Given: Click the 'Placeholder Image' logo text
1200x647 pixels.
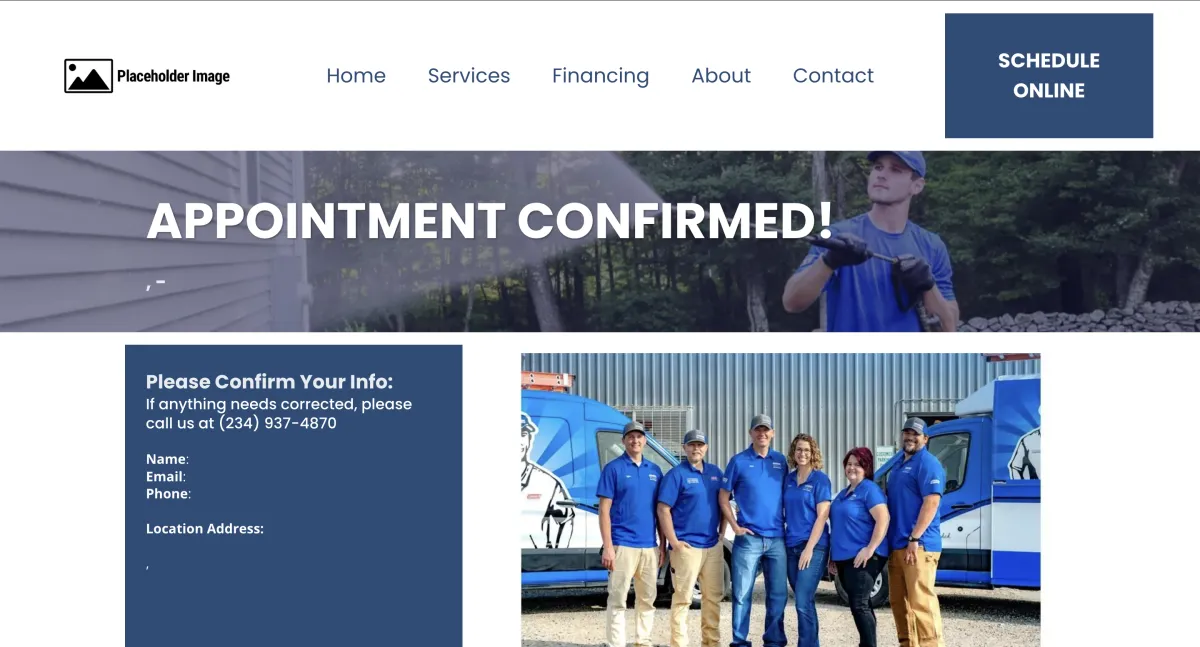Looking at the screenshot, I should [x=173, y=76].
